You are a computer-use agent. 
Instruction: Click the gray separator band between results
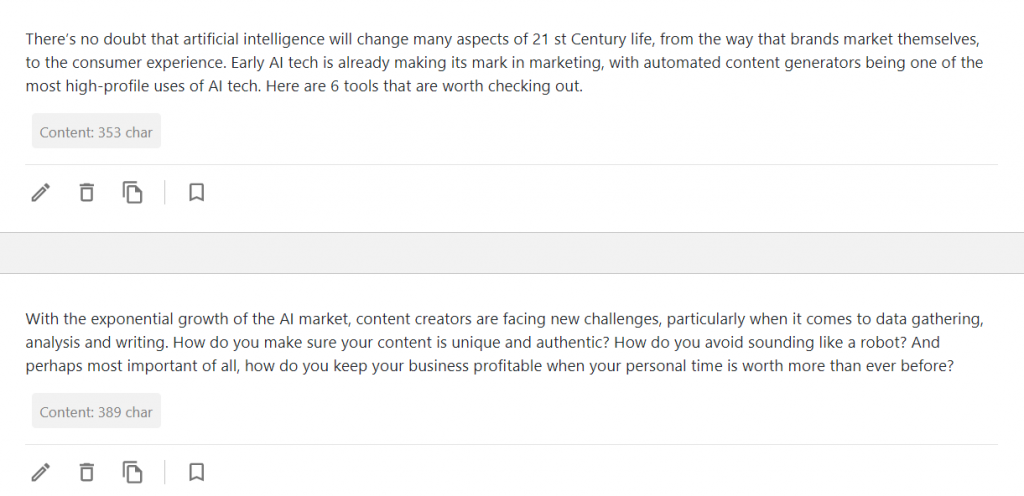pos(512,253)
